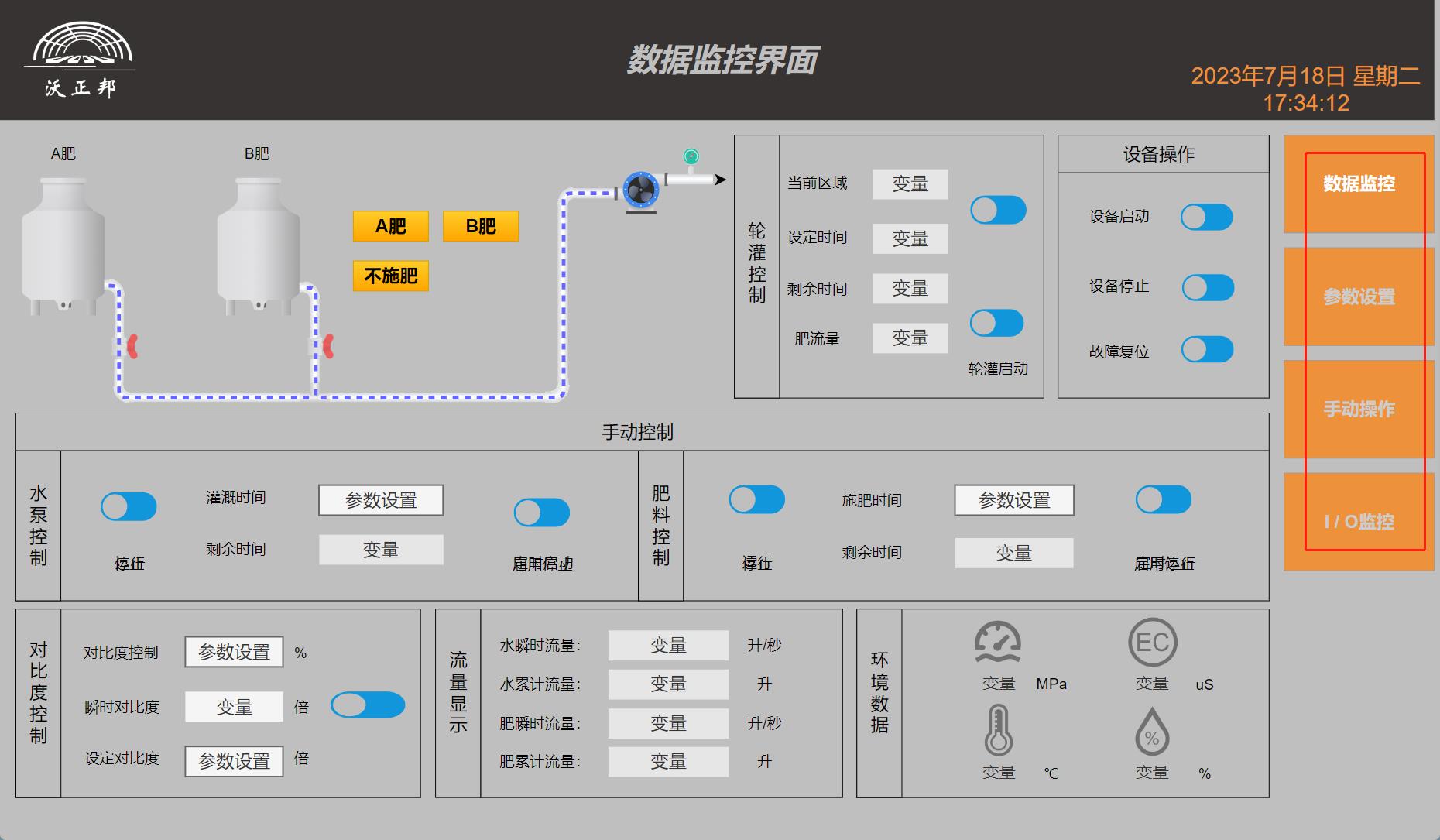Toggle the switch right of 灌溉时间 参数设置
This screenshot has width=1440, height=840.
[542, 513]
